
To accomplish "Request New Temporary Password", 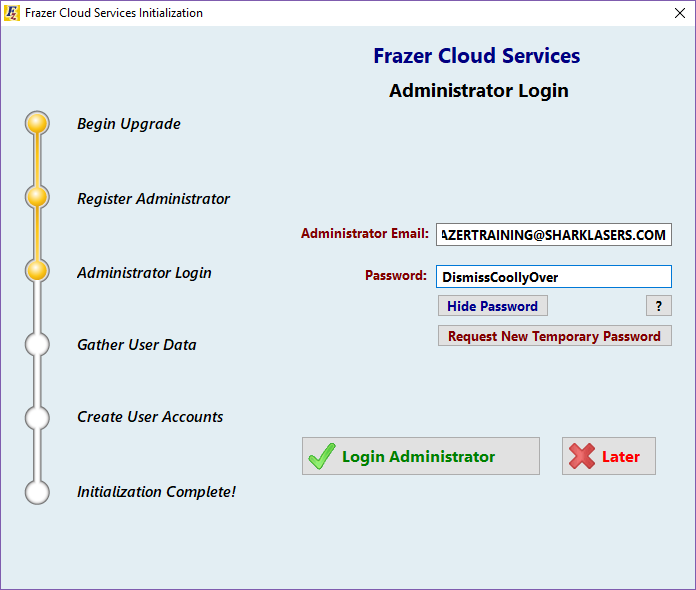I will [554, 336].
